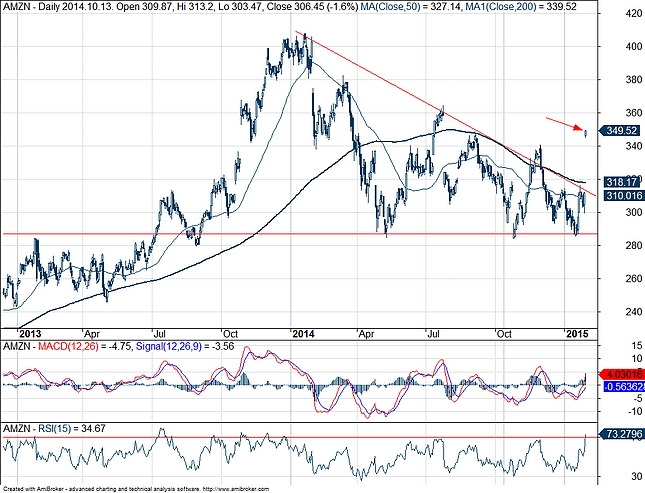Click the 2014 year label on time axis
The image size is (645, 493).
click(x=304, y=333)
